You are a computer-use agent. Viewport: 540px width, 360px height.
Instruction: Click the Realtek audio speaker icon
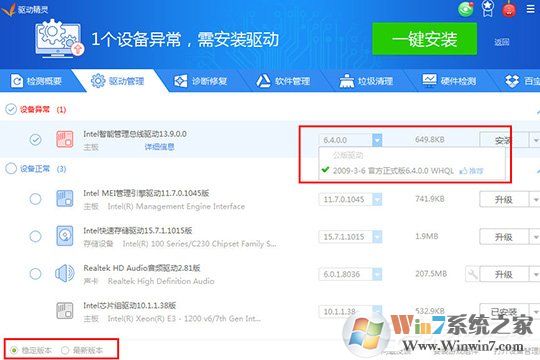(65, 274)
